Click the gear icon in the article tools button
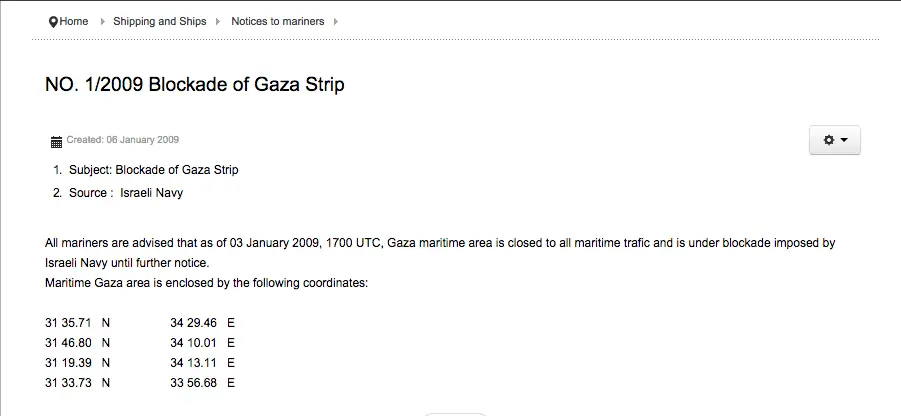 coord(828,141)
